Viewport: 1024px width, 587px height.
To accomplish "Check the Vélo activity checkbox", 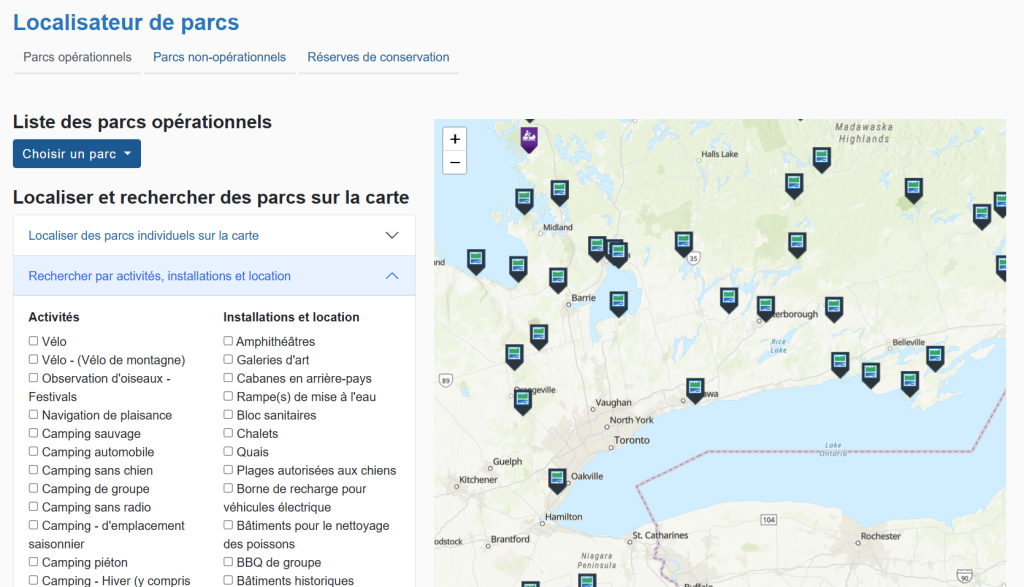I will [x=33, y=341].
